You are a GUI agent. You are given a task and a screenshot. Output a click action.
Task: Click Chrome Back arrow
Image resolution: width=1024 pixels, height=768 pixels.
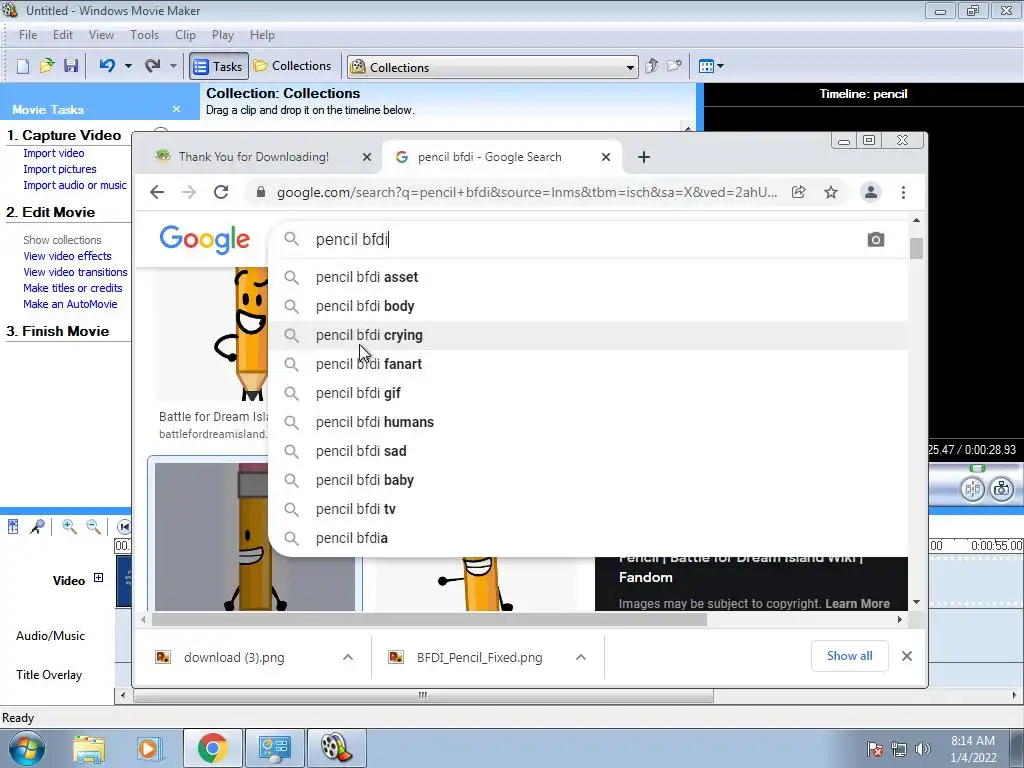point(157,192)
